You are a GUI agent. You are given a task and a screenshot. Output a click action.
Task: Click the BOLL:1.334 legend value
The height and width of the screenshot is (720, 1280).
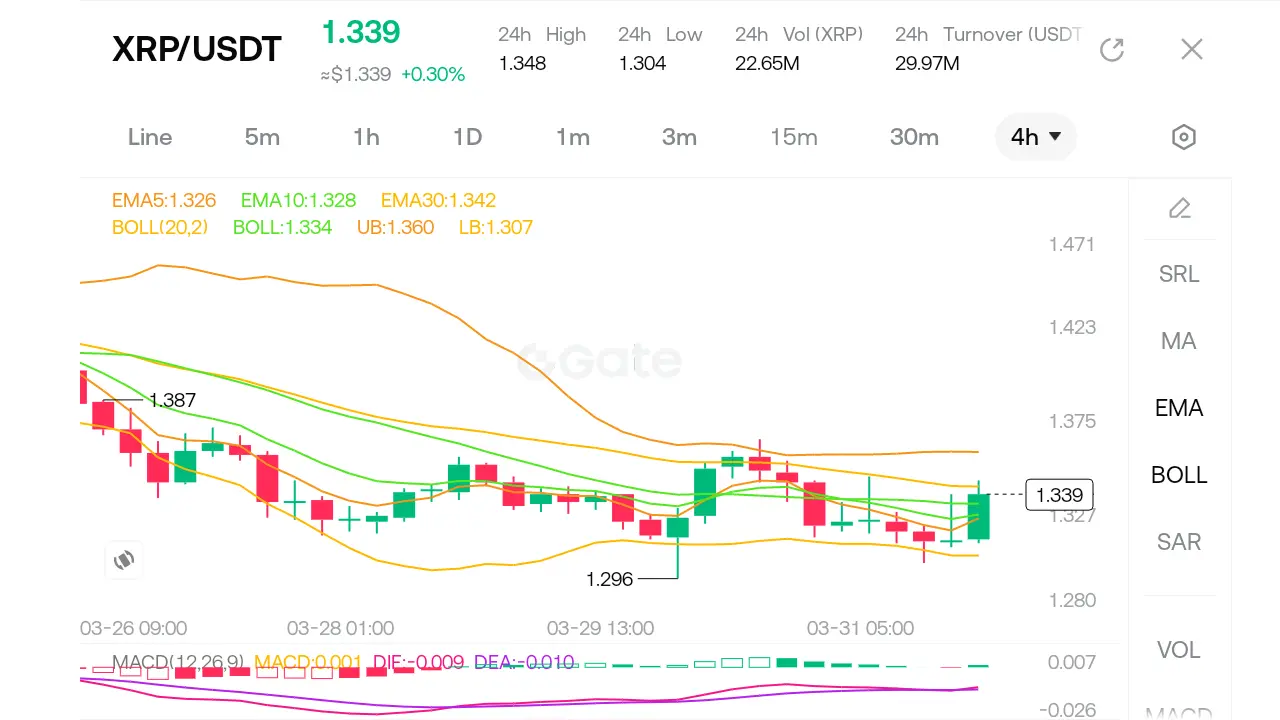(282, 227)
